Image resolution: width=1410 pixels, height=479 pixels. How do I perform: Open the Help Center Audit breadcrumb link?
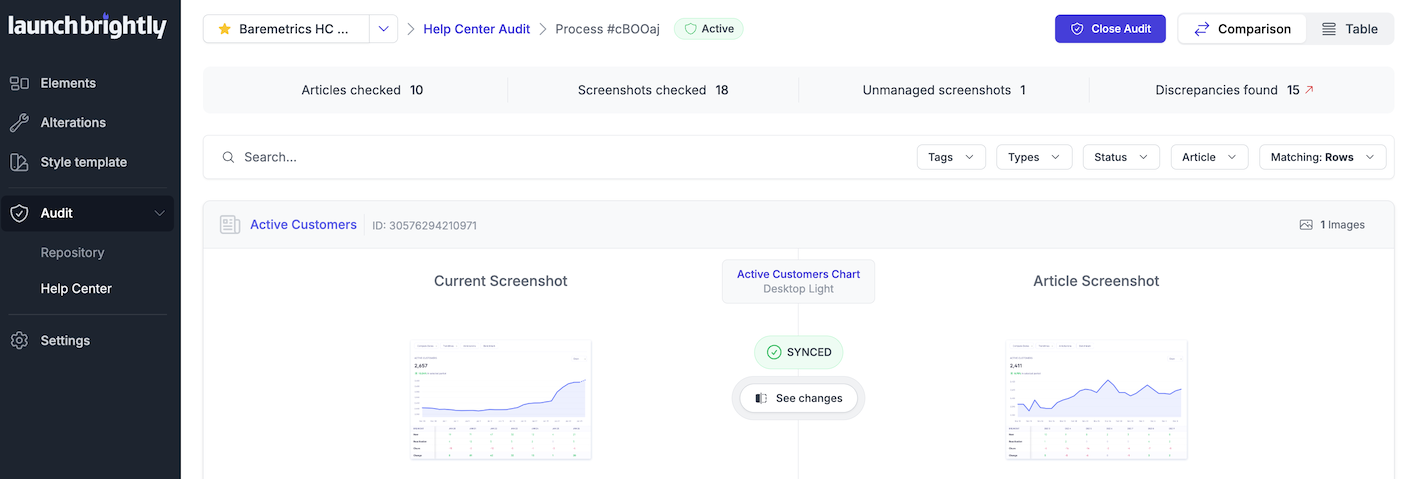point(477,29)
